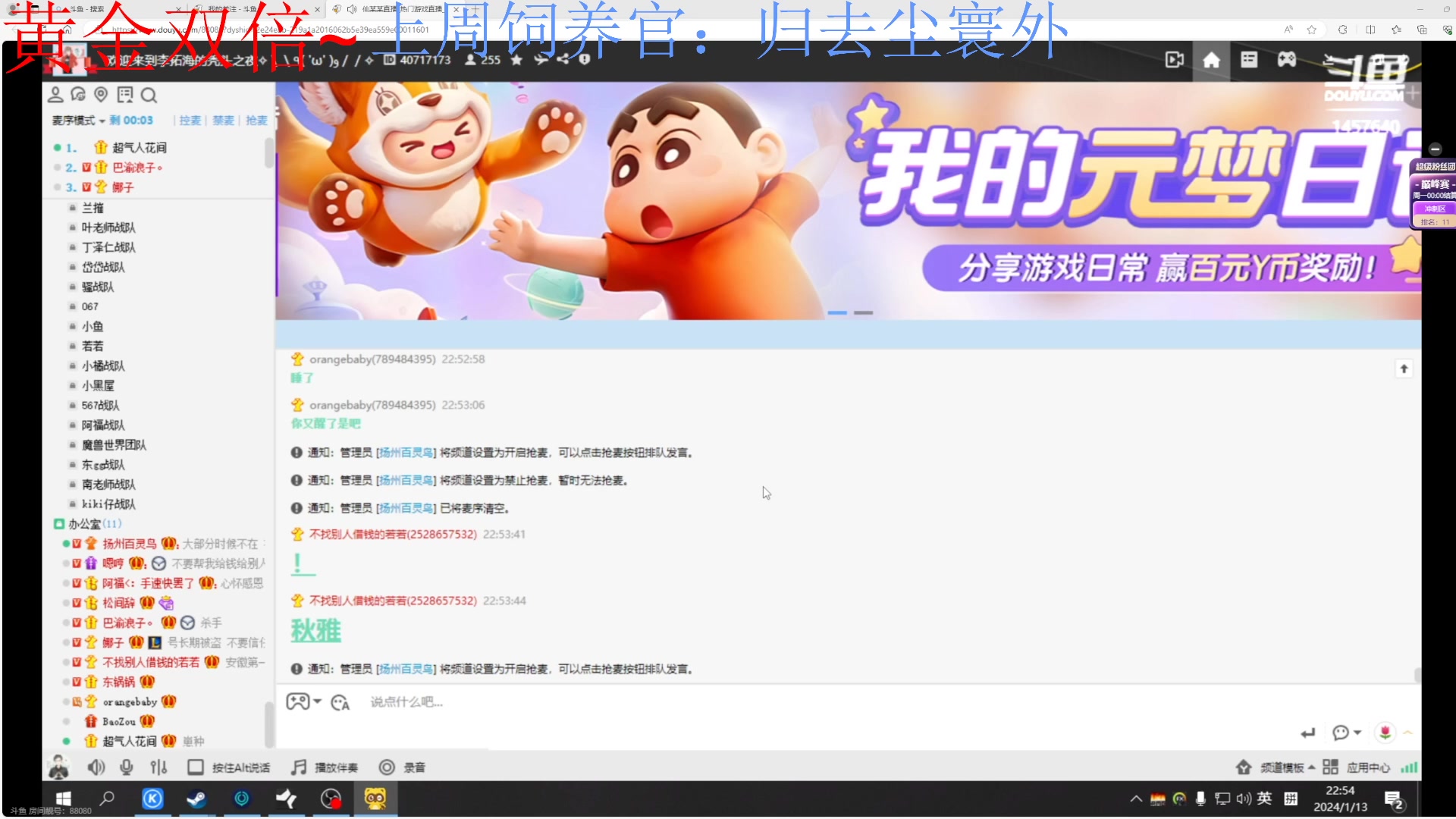Toggle the 英 input language indicator

point(1264,798)
